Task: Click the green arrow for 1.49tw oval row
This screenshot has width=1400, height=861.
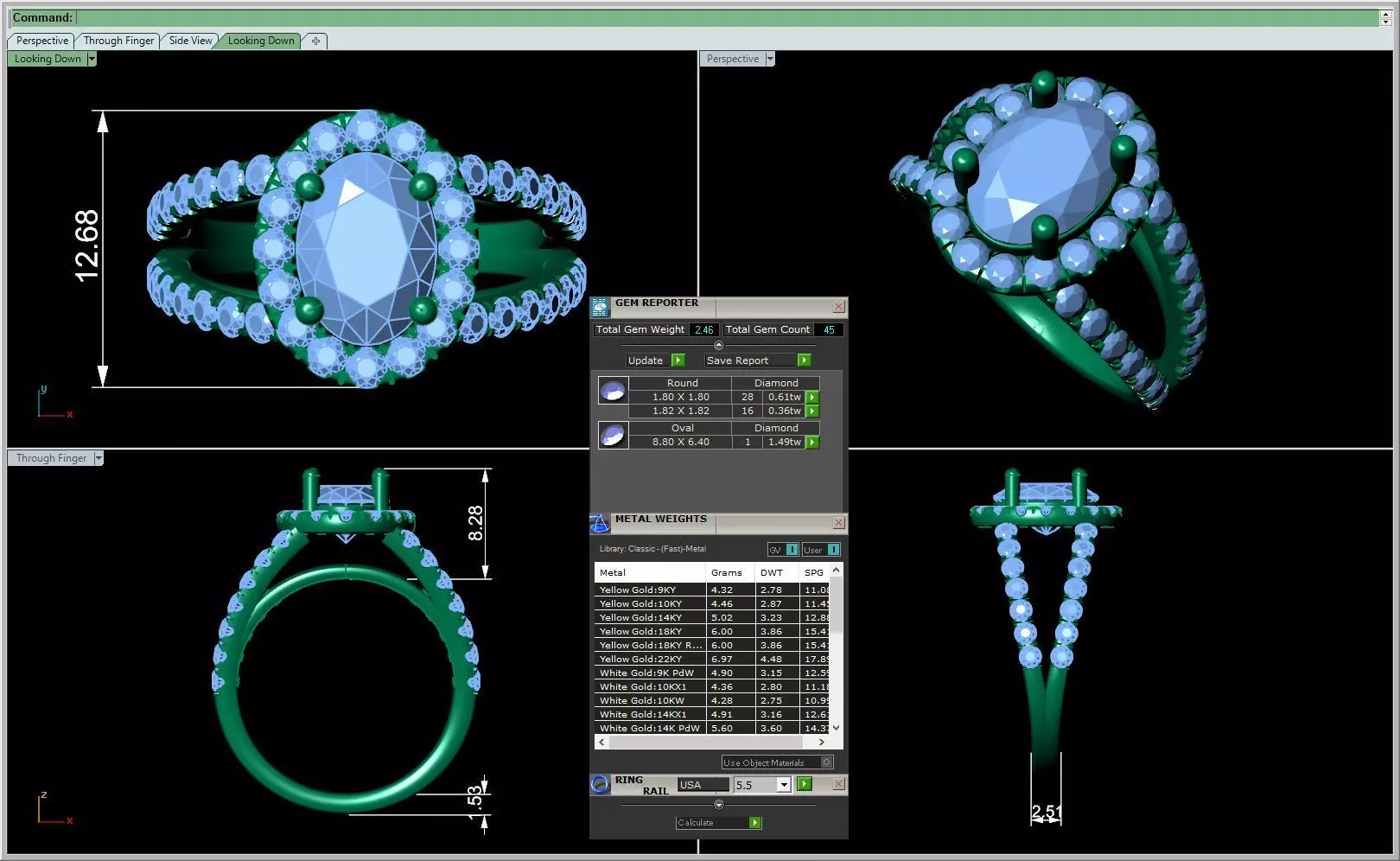Action: tap(812, 442)
